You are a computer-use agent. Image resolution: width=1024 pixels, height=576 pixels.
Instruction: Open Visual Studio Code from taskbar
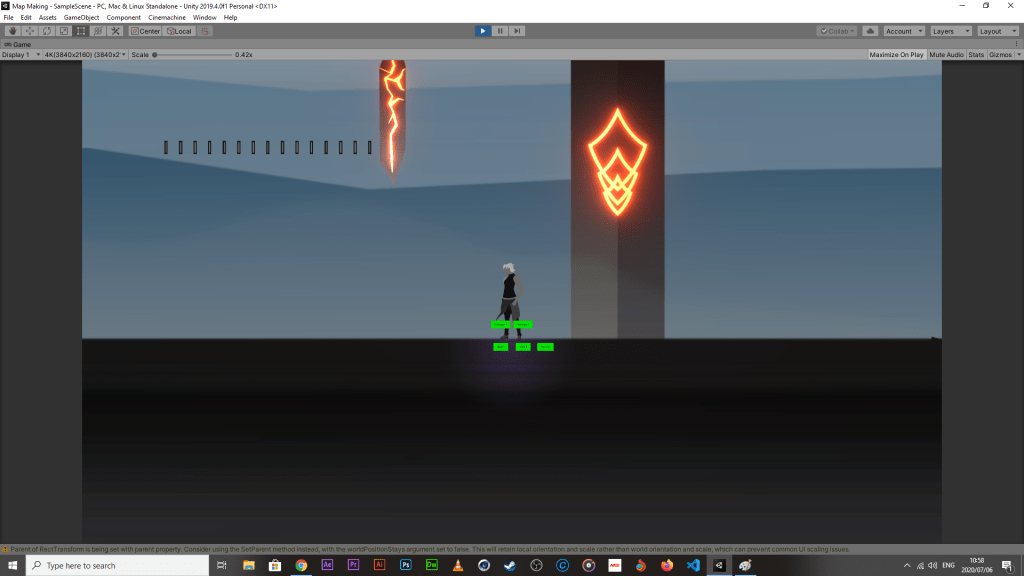[692, 565]
